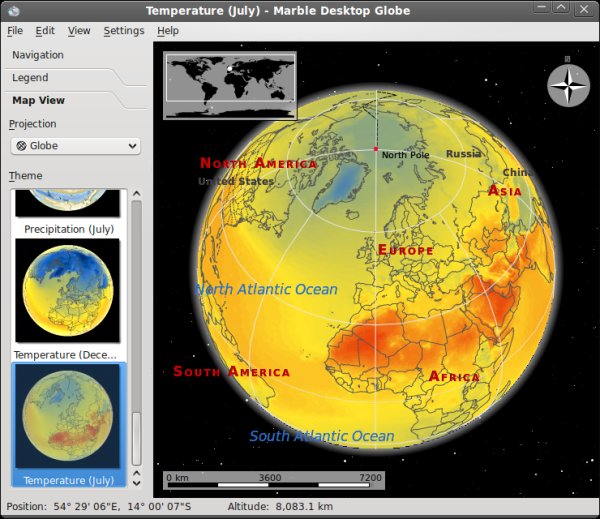The image size is (600, 519).
Task: Click the North America label on globe
Action: pyautogui.click(x=259, y=163)
